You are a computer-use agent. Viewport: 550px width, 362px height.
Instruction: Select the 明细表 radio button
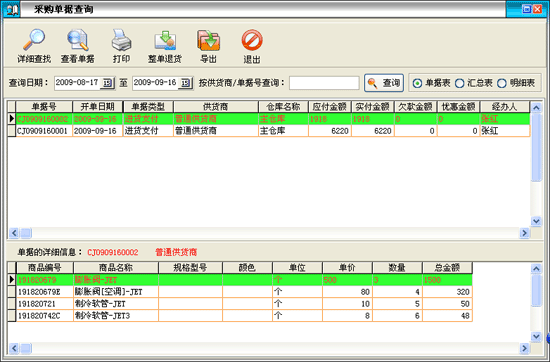[502, 83]
